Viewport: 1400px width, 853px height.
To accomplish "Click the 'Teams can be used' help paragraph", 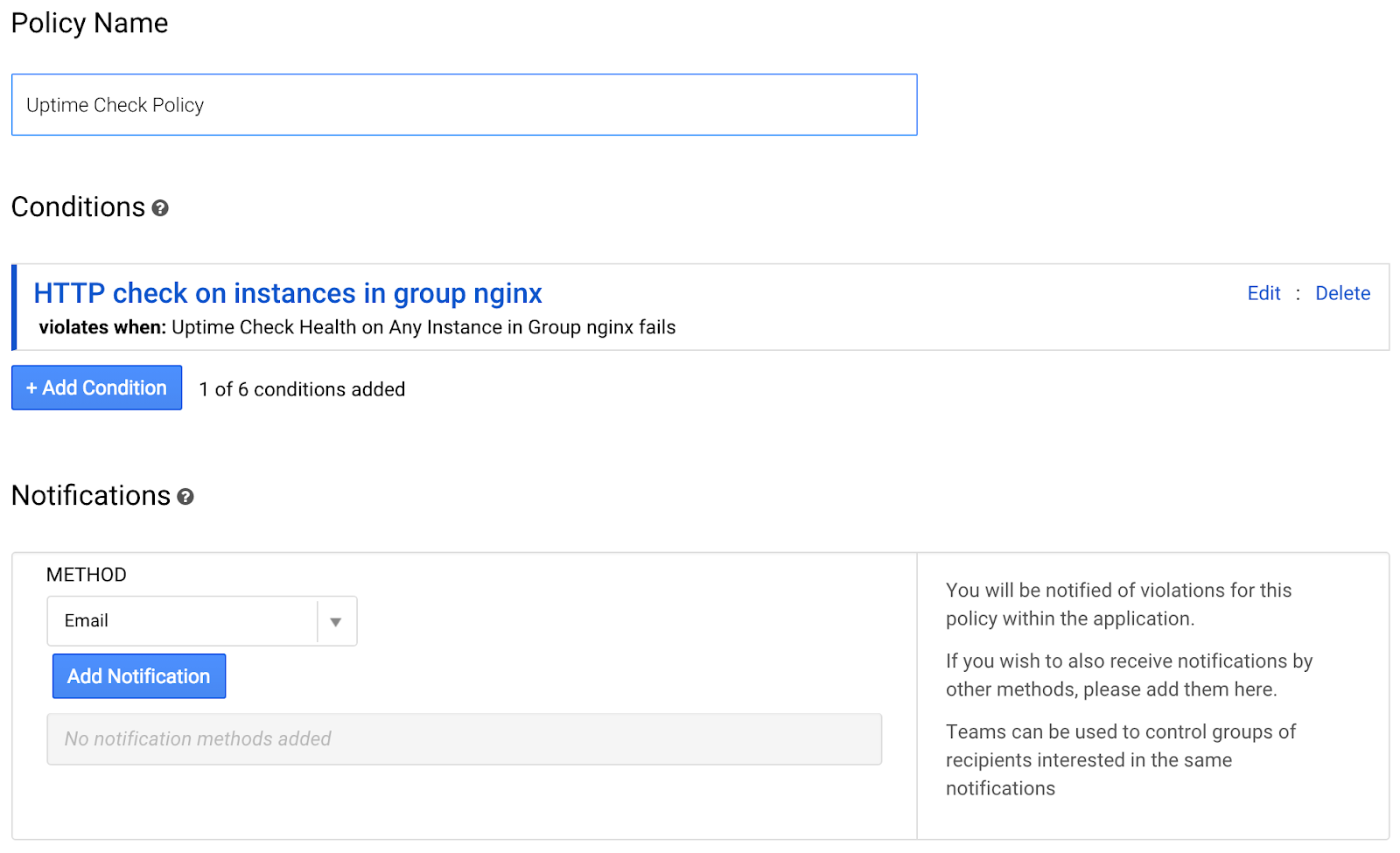I will pos(1120,759).
